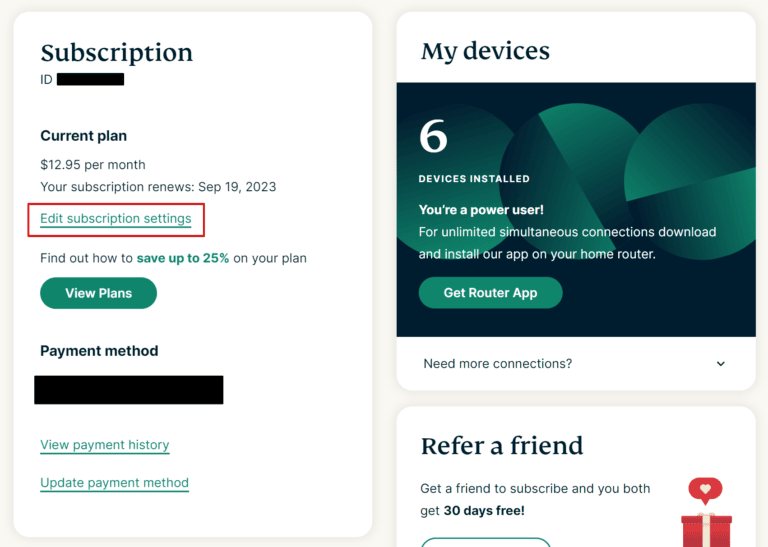Screen dimensions: 768x547
Task: Click the Refer a friend heading
Action: (502, 446)
